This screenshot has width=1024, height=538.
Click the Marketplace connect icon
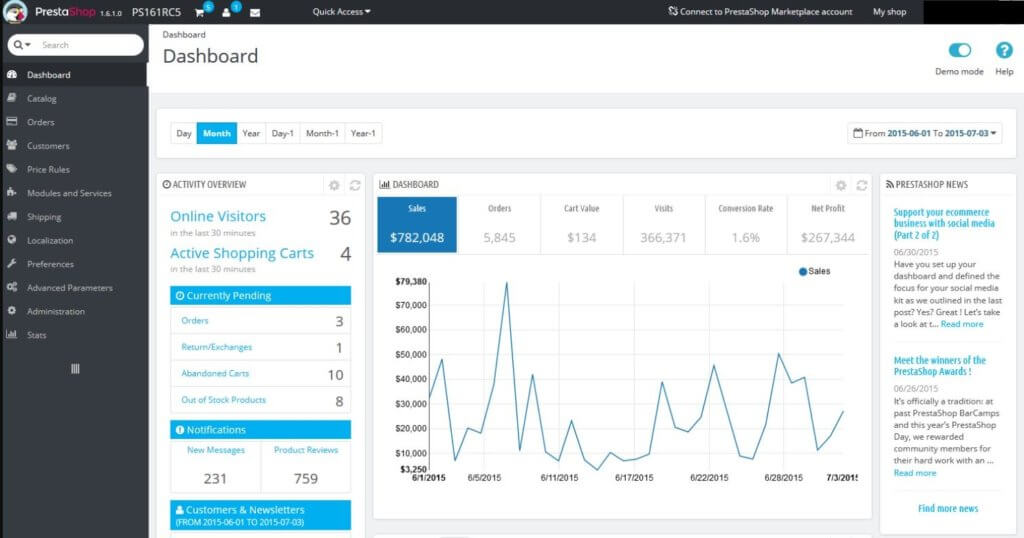[673, 11]
